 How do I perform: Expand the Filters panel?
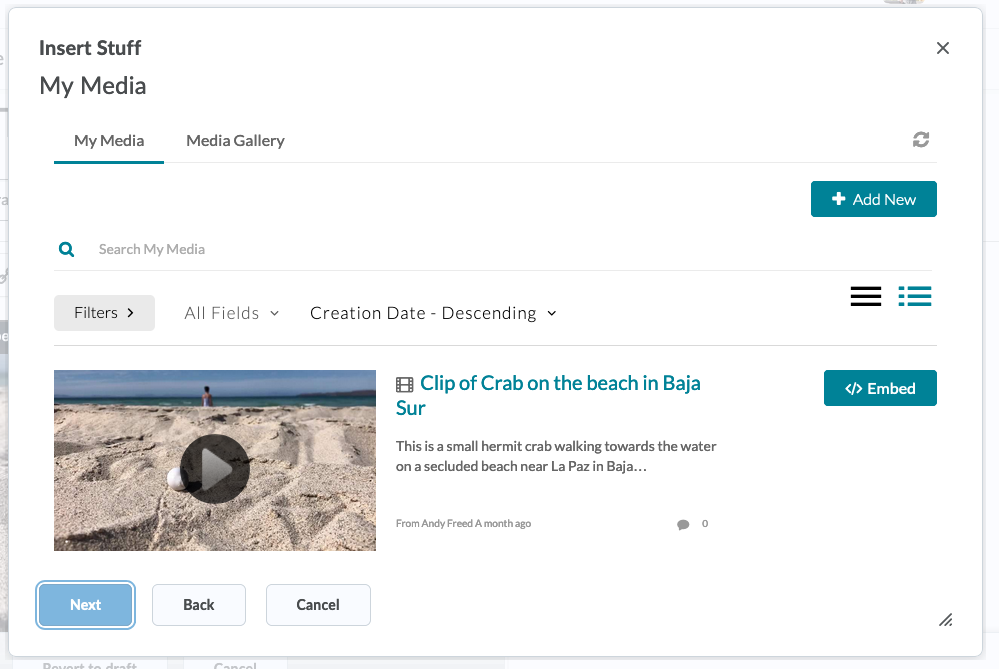tap(104, 313)
